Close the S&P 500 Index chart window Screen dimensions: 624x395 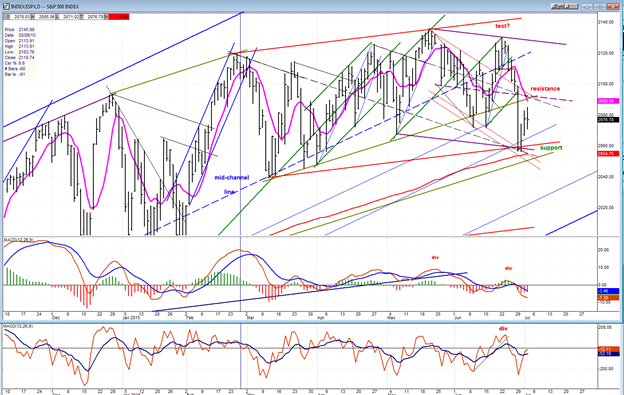coord(612,6)
